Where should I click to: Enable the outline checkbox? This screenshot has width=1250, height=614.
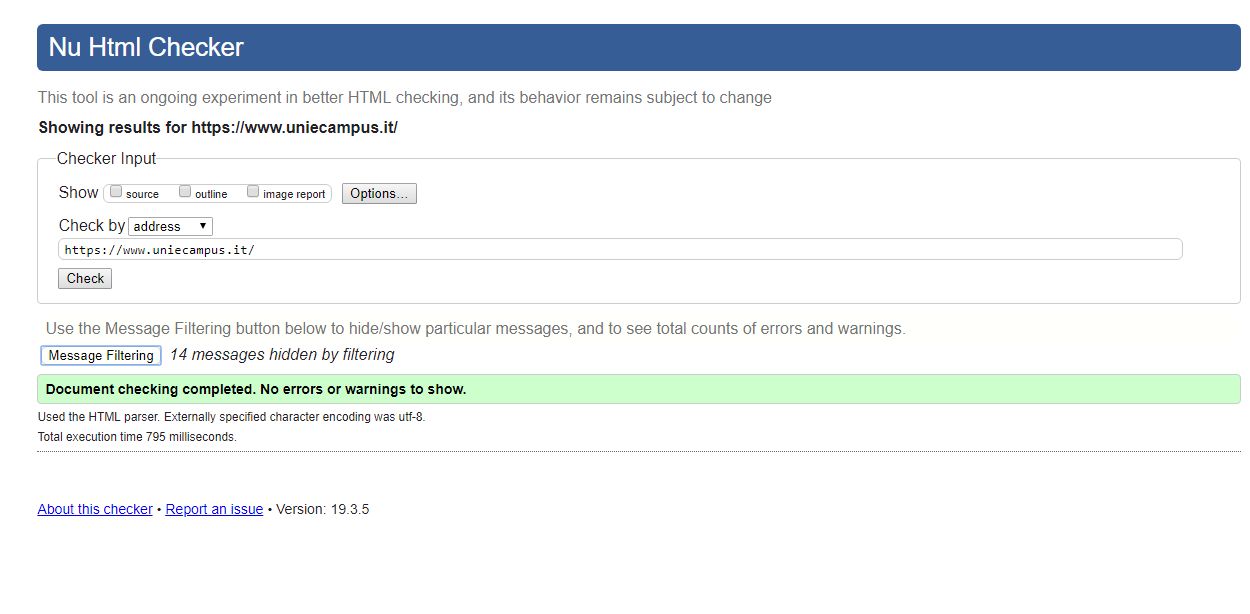(185, 192)
